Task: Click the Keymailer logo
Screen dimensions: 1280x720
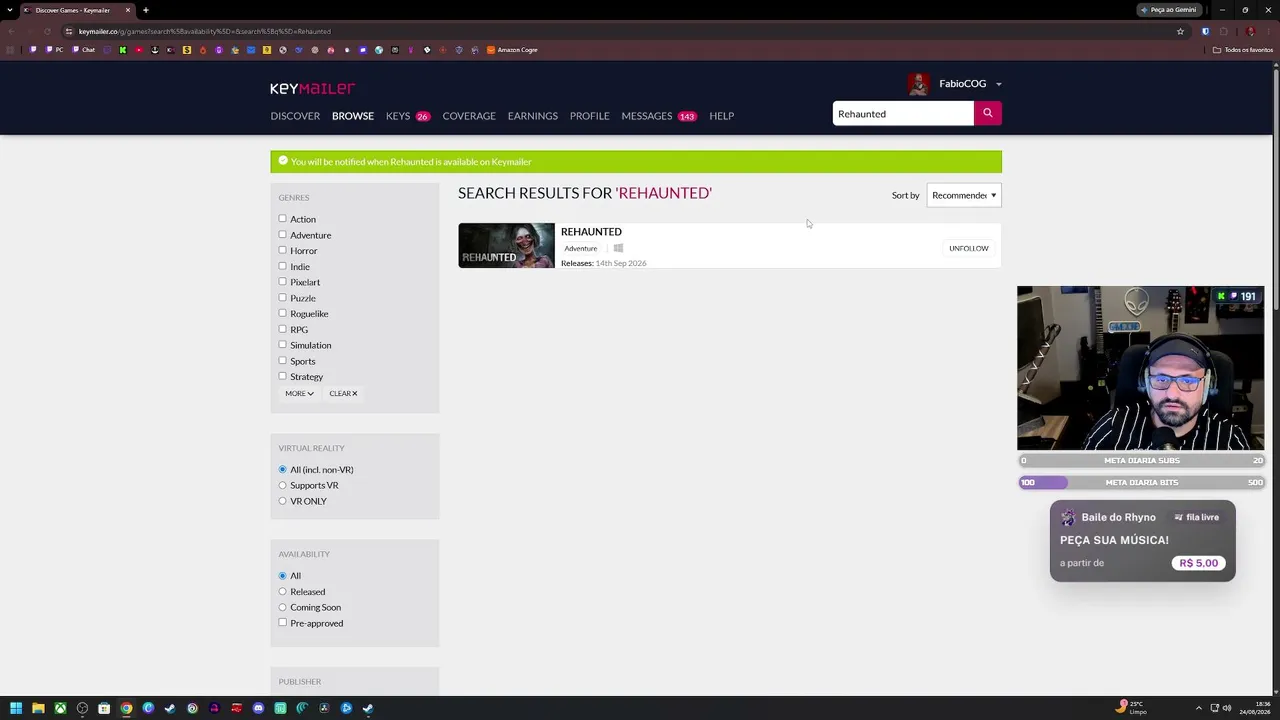Action: pos(312,88)
